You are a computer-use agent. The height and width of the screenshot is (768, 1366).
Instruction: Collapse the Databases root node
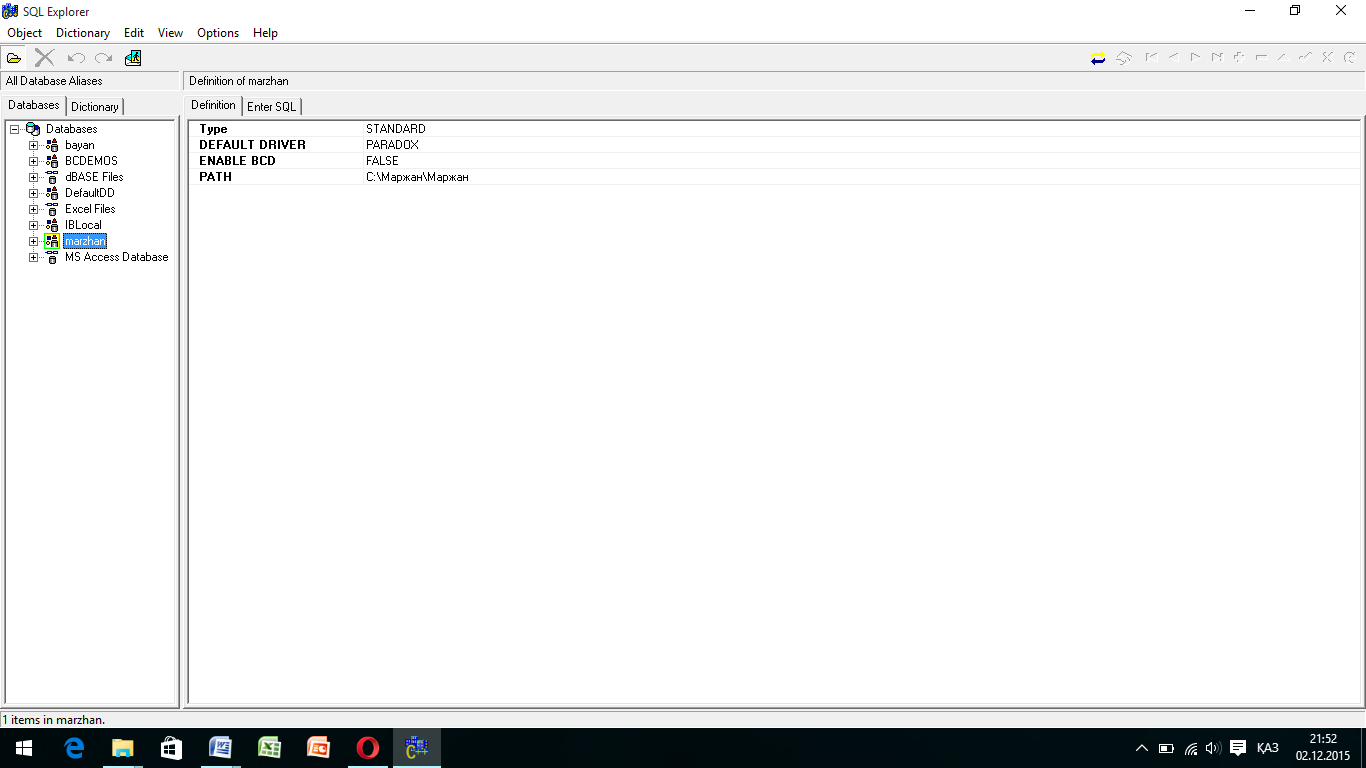pyautogui.click(x=15, y=129)
